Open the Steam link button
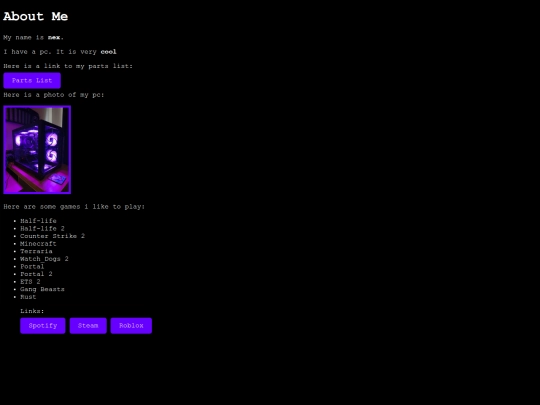The height and width of the screenshot is (405, 540). (88, 325)
